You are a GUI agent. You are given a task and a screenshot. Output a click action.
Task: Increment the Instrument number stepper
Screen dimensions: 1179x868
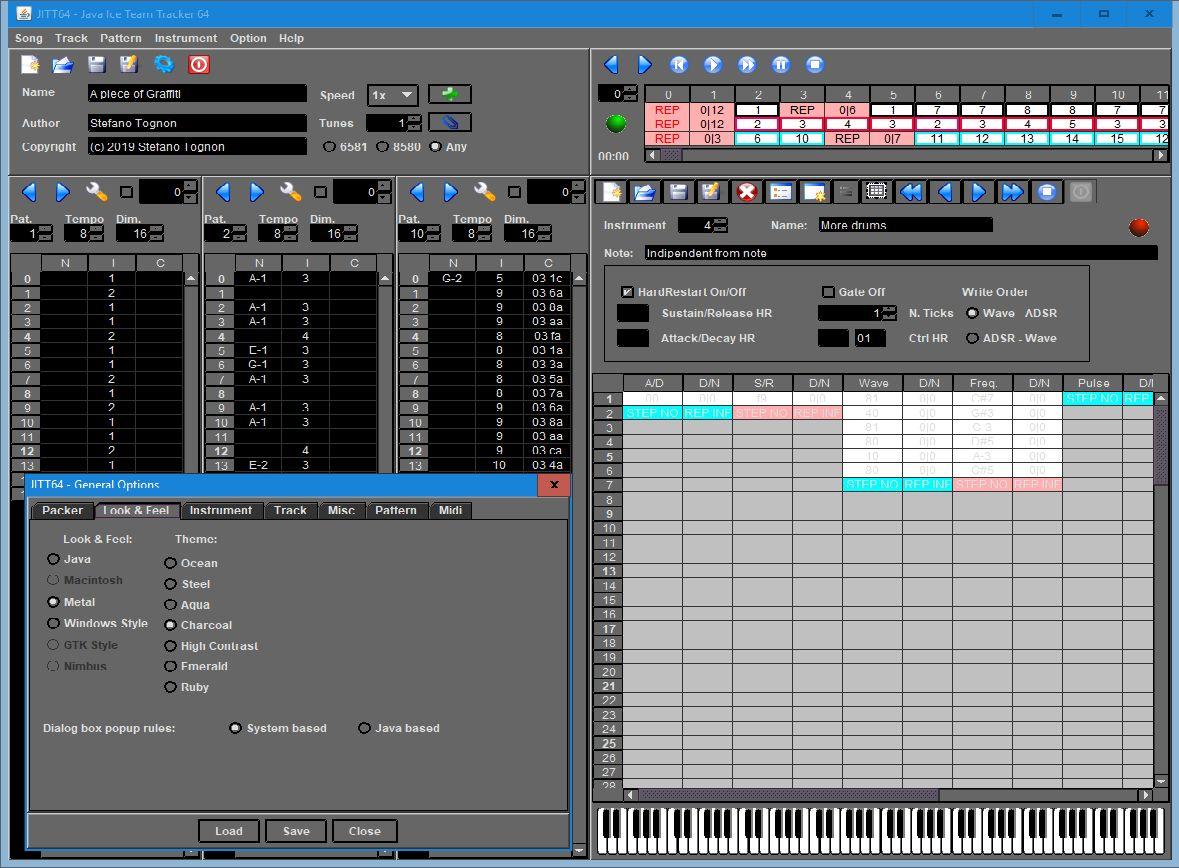point(720,221)
